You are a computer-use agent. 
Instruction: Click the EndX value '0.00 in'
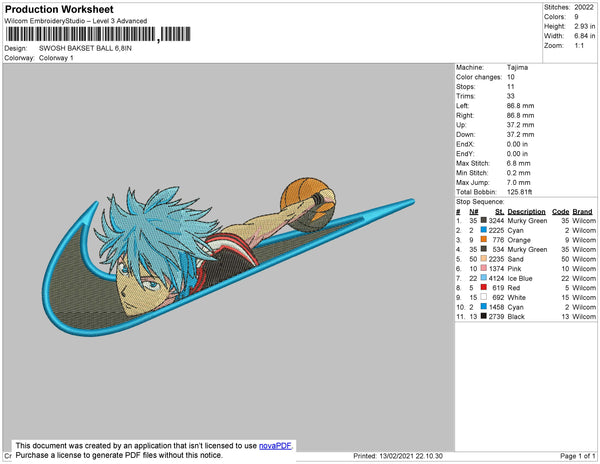coord(517,144)
